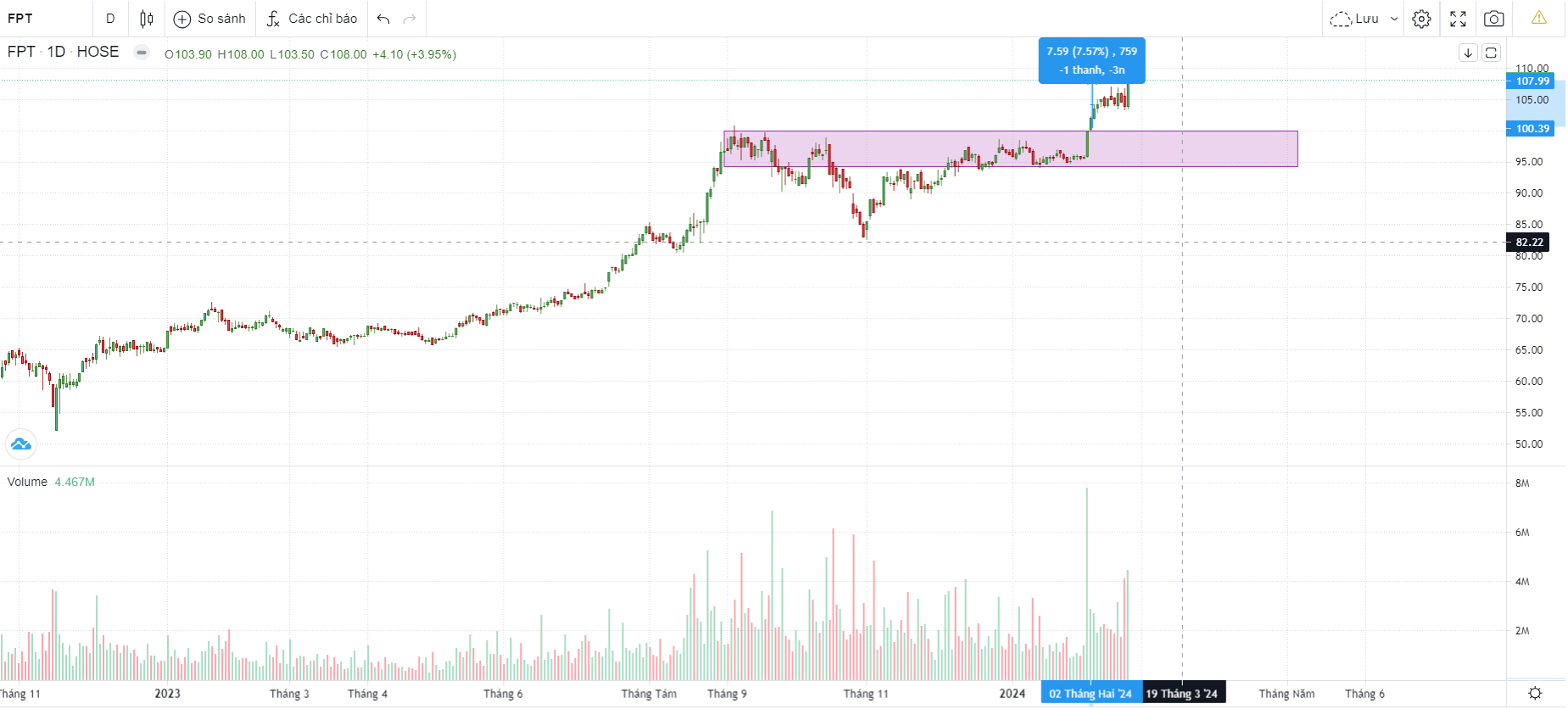Click the Volume indicator label
Image resolution: width=1568 pixels, height=709 pixels.
(27, 482)
